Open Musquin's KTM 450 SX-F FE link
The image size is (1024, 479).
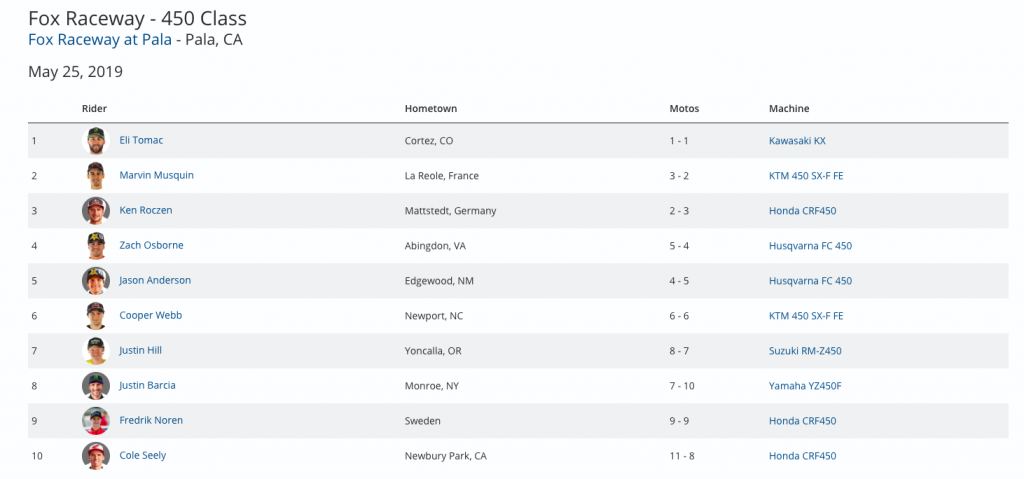click(806, 176)
